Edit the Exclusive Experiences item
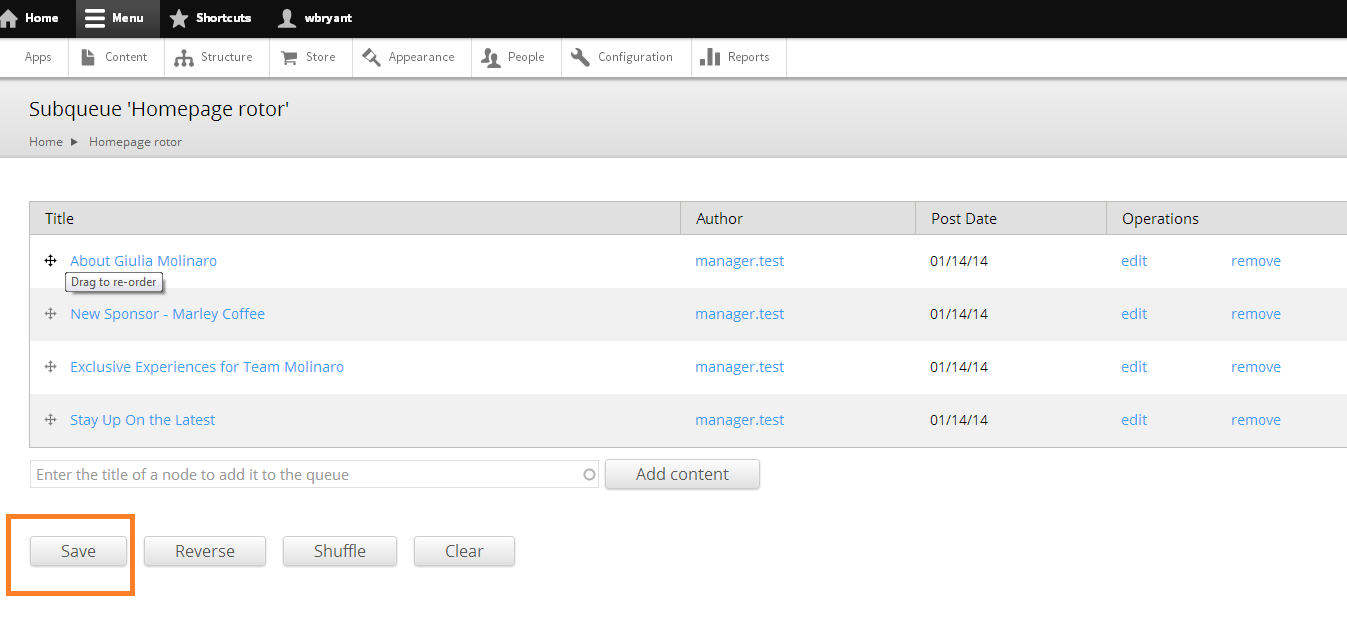1347x636 pixels. tap(1134, 367)
